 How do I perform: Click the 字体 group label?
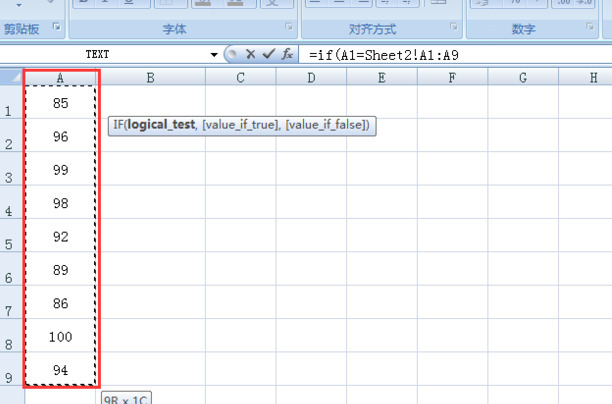[174, 29]
